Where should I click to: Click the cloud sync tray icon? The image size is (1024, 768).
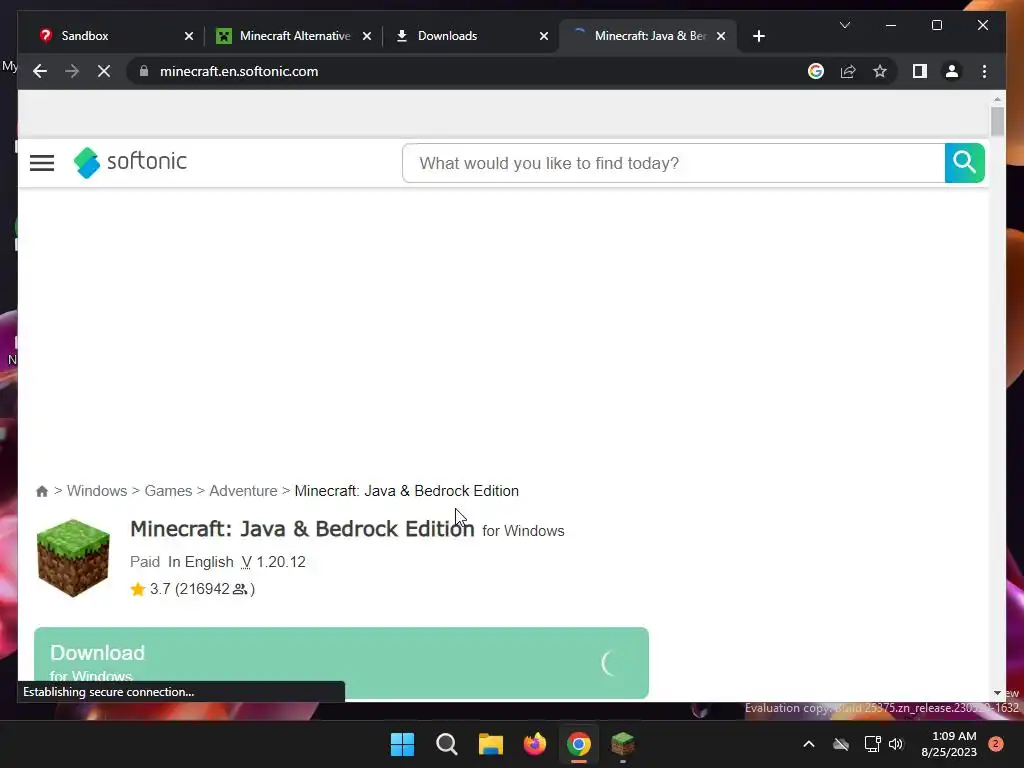[x=841, y=744]
